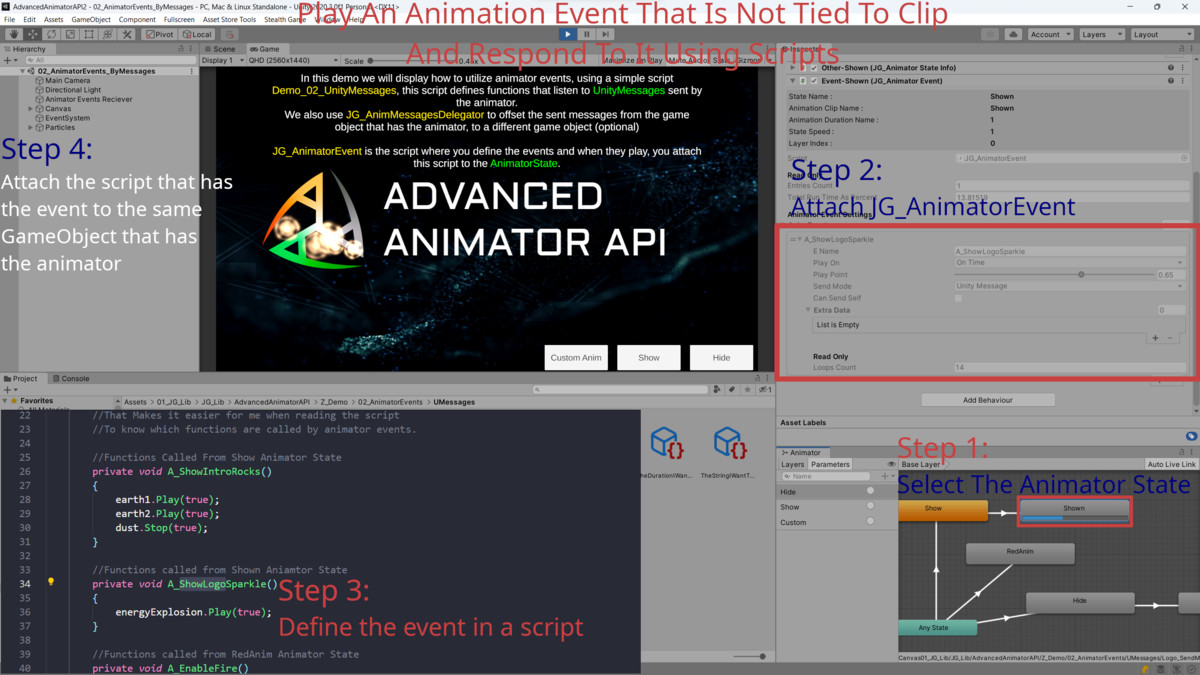Open the asset labels icon
This screenshot has height=675, width=1200.
(x=1191, y=436)
